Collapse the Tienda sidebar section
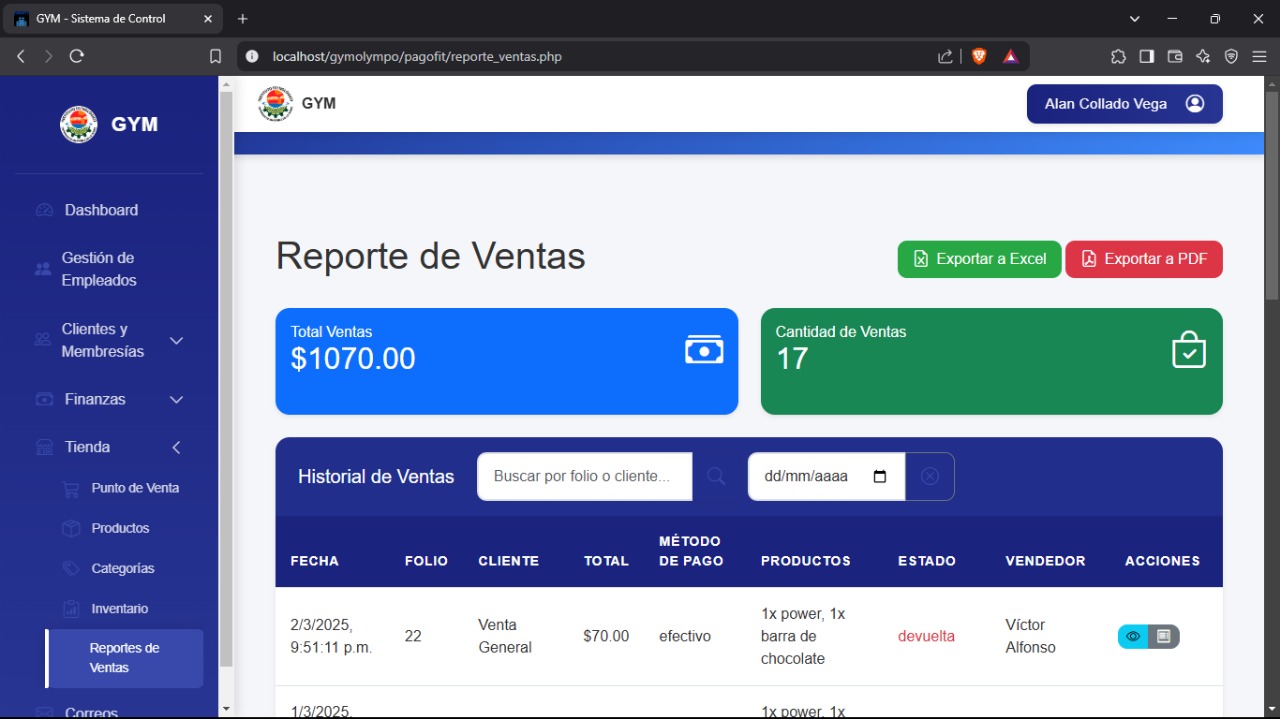The image size is (1280, 719). click(176, 447)
